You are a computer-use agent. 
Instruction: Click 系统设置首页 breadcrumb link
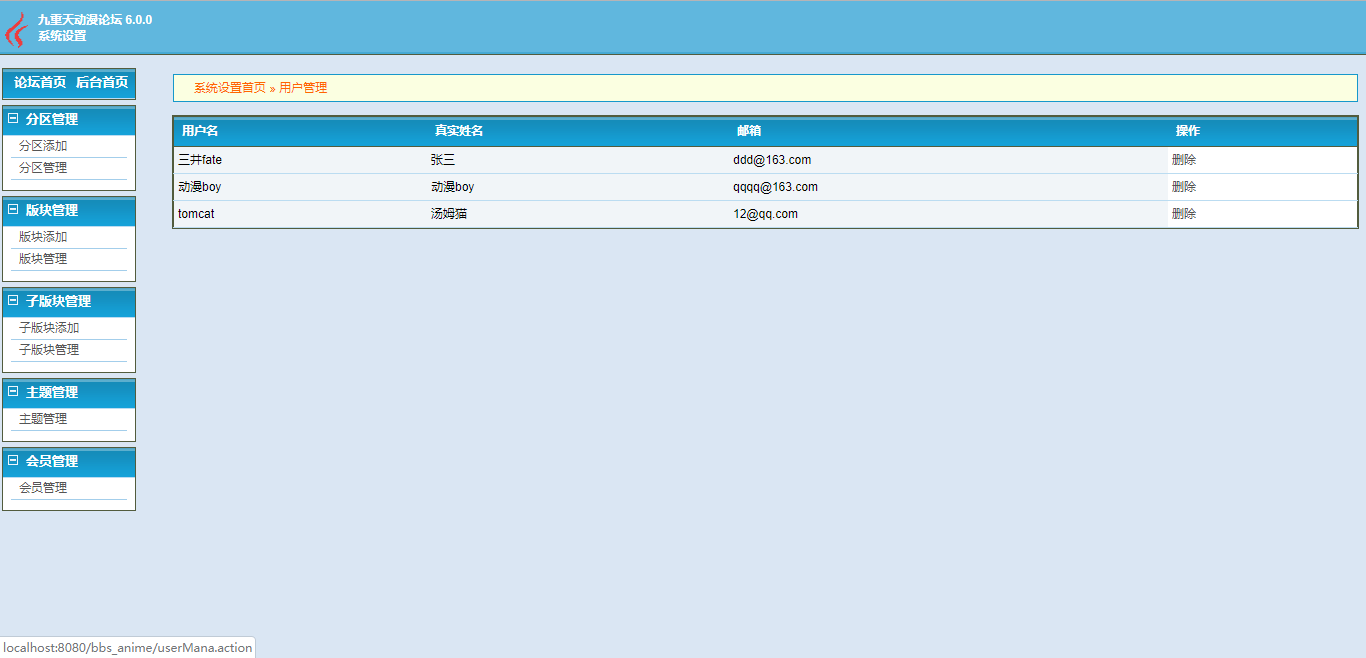click(x=230, y=88)
